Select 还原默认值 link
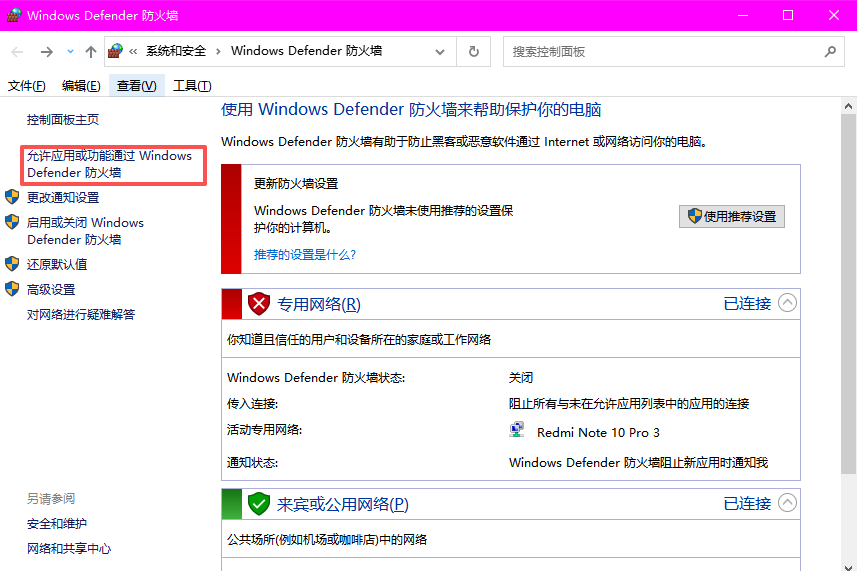857x571 pixels. tap(57, 264)
